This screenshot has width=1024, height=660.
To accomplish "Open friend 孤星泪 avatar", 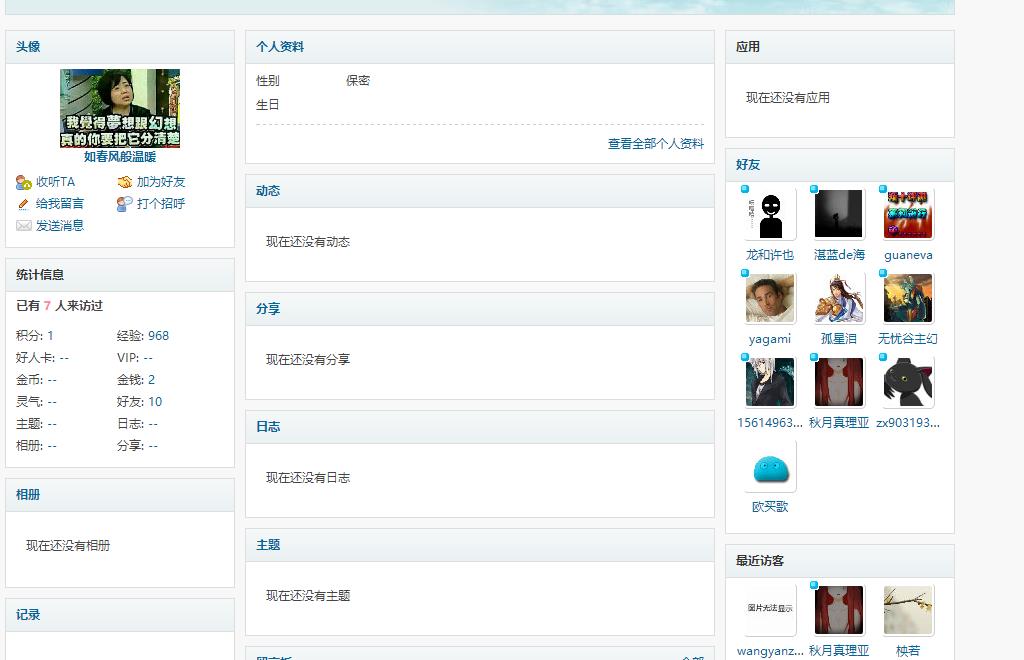I will 839,298.
